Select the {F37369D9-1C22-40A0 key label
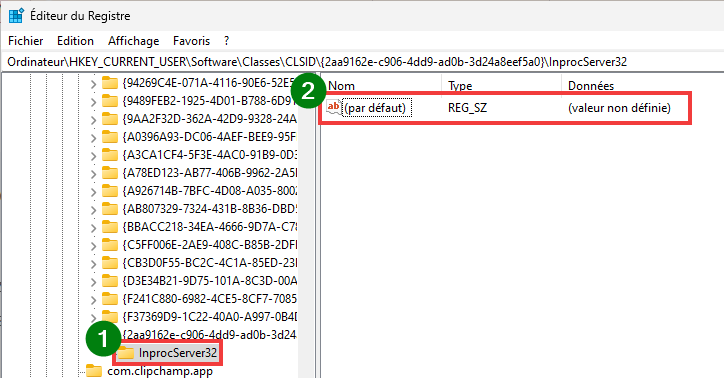 [x=210, y=317]
